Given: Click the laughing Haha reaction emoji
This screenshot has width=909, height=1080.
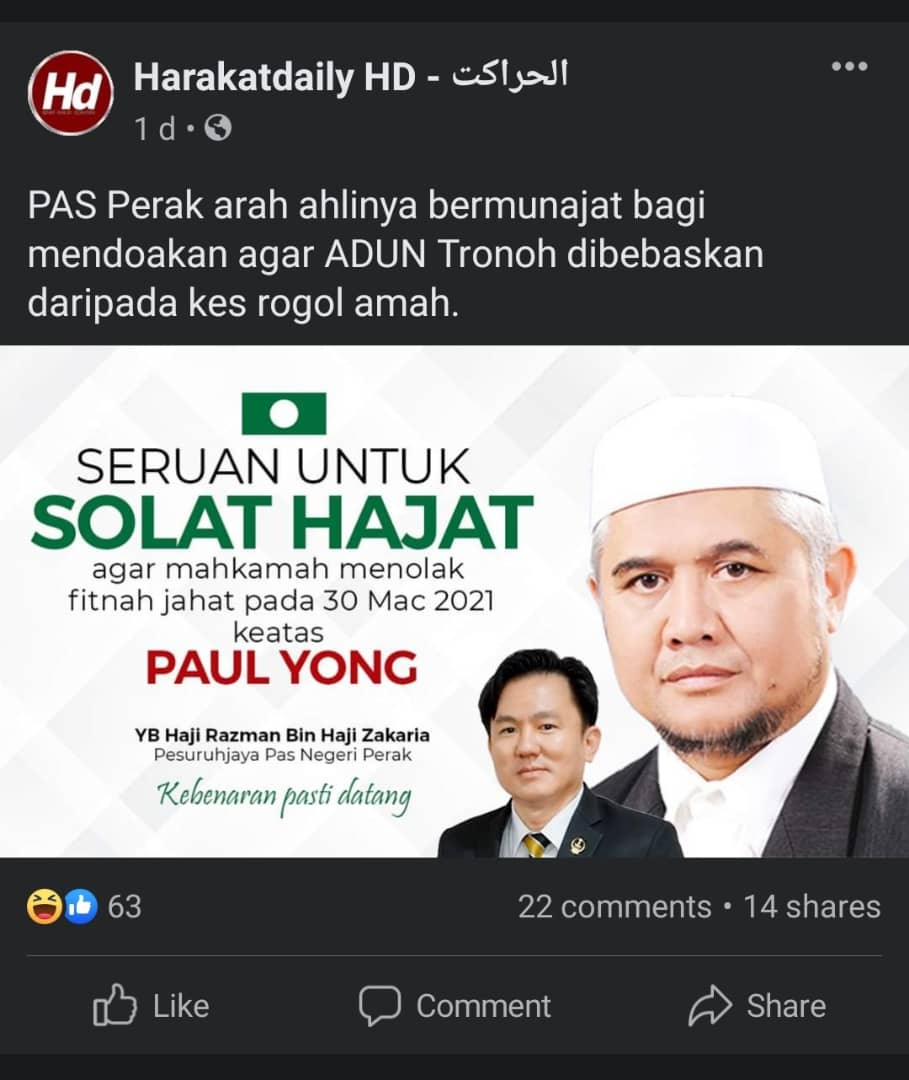Looking at the screenshot, I should tap(44, 906).
